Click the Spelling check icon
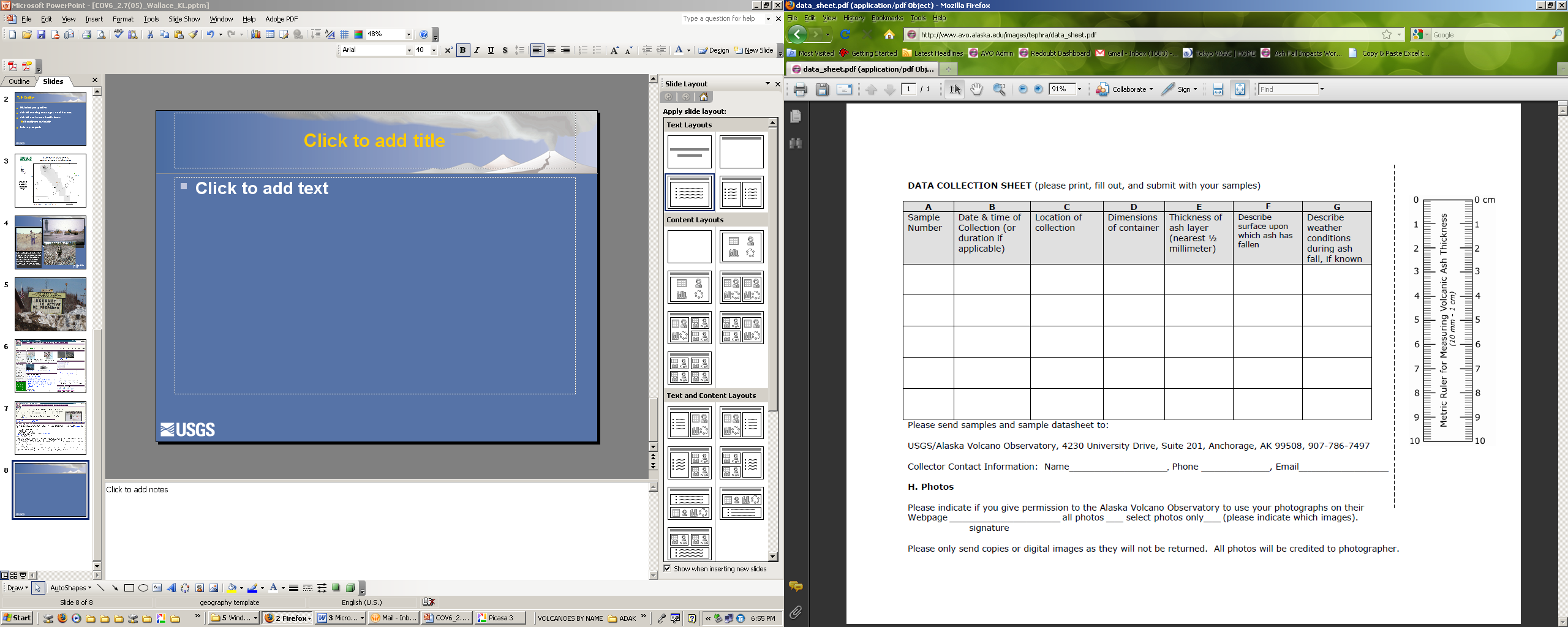This screenshot has width=1568, height=627. coord(118,34)
